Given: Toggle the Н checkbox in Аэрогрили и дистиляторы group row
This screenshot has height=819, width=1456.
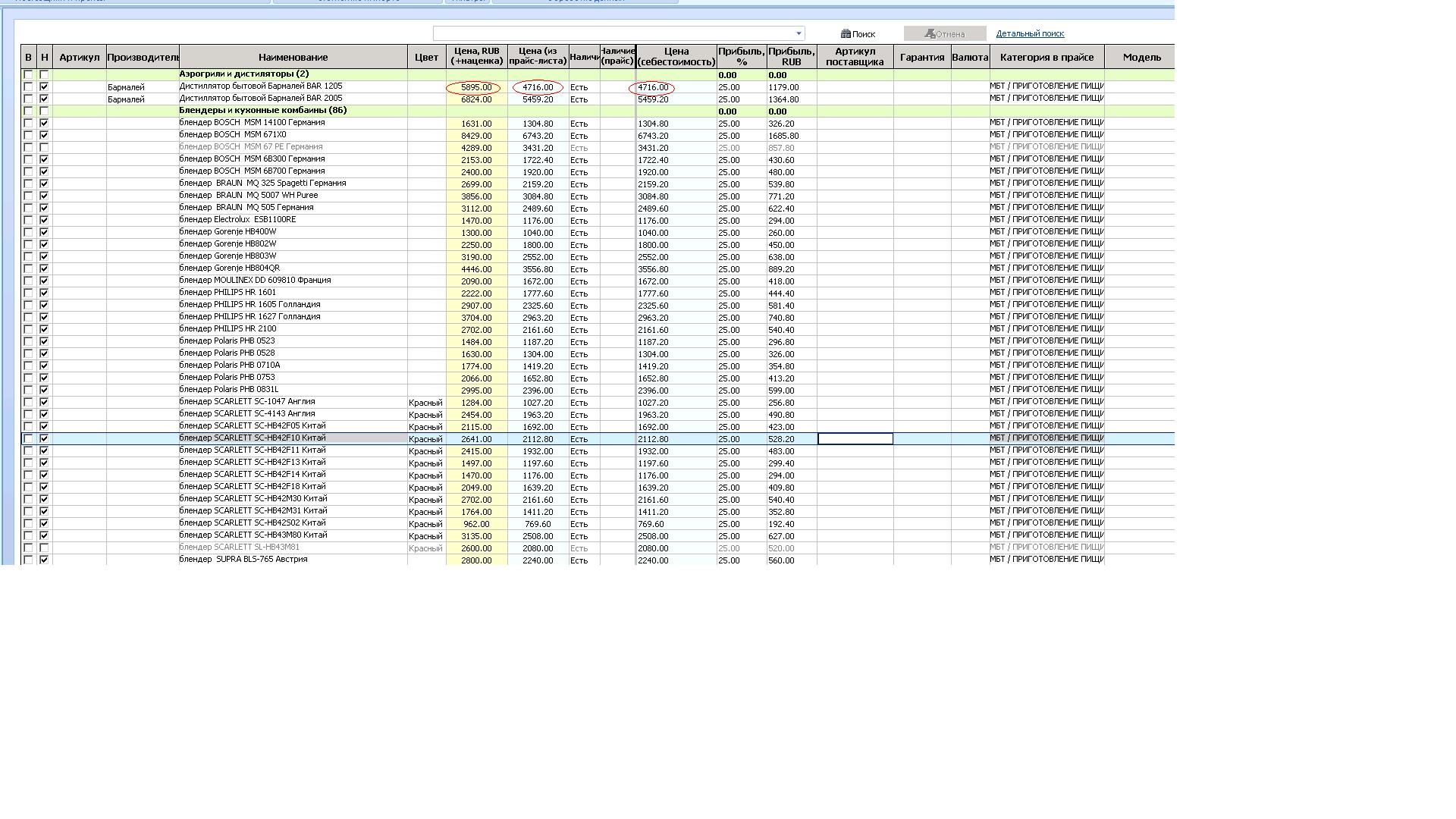Looking at the screenshot, I should [44, 75].
